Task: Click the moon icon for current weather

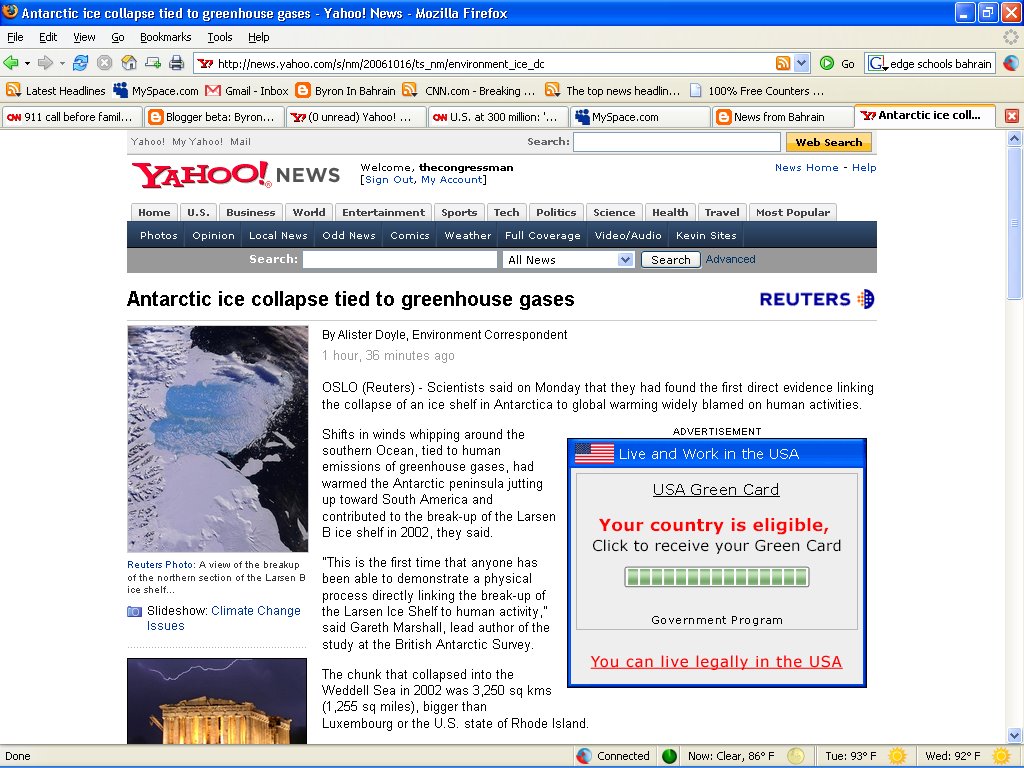Action: coord(795,756)
